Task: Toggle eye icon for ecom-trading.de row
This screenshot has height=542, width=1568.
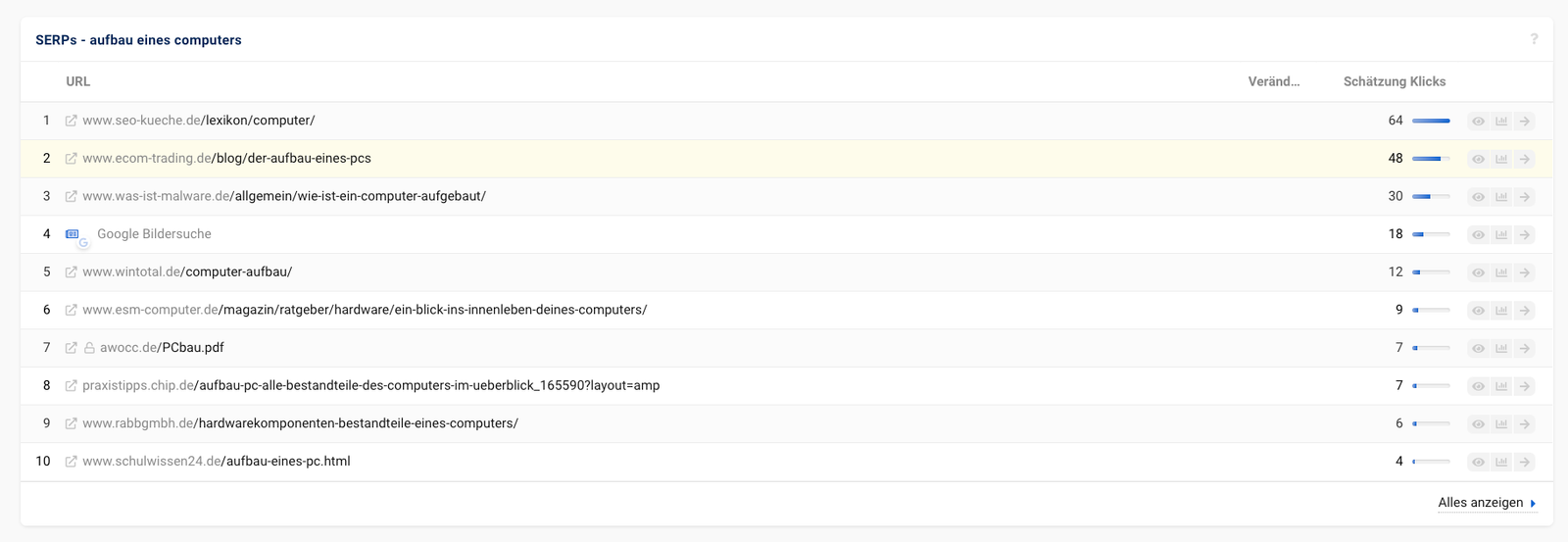Action: pyautogui.click(x=1478, y=159)
